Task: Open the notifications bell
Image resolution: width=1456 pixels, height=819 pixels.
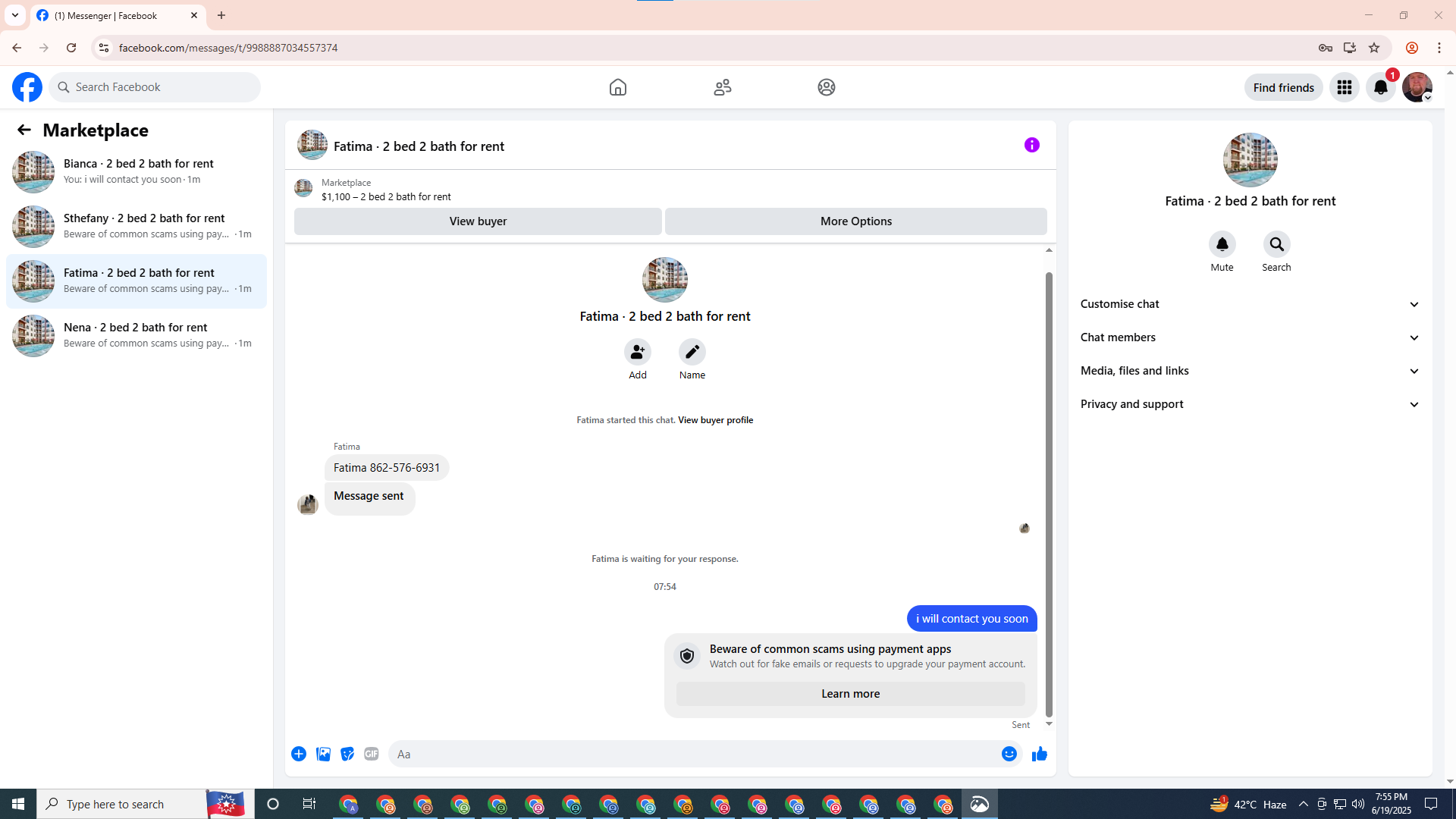Action: (1381, 87)
